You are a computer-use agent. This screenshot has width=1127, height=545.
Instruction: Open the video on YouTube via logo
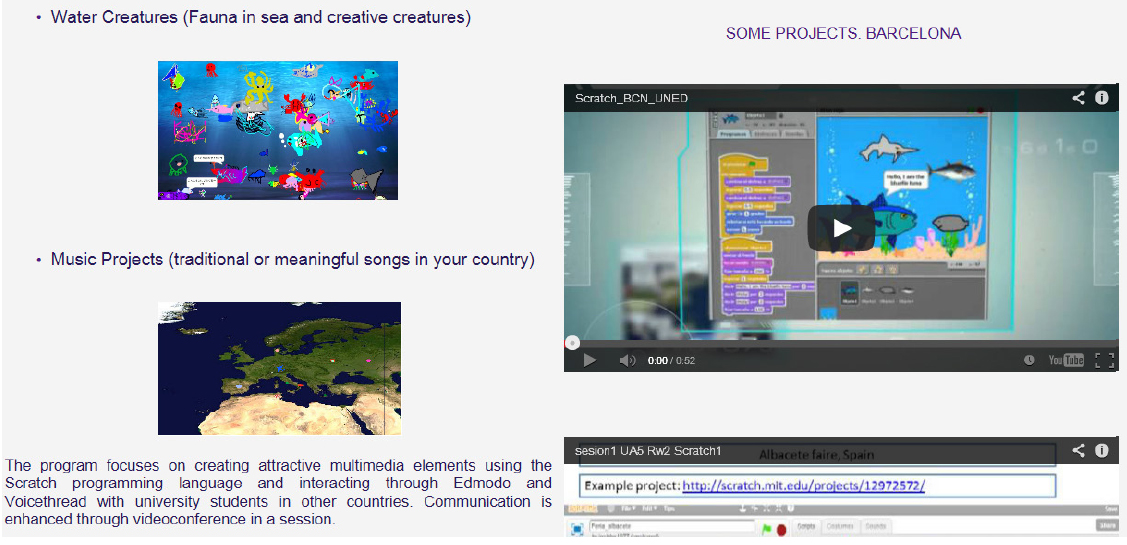pos(1066,360)
